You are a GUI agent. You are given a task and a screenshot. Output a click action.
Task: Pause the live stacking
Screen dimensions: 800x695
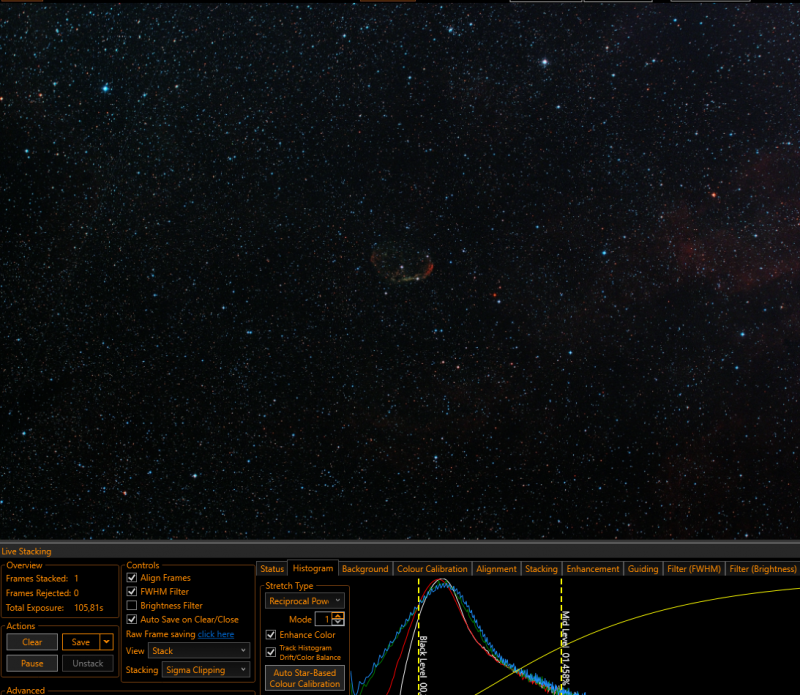point(32,663)
